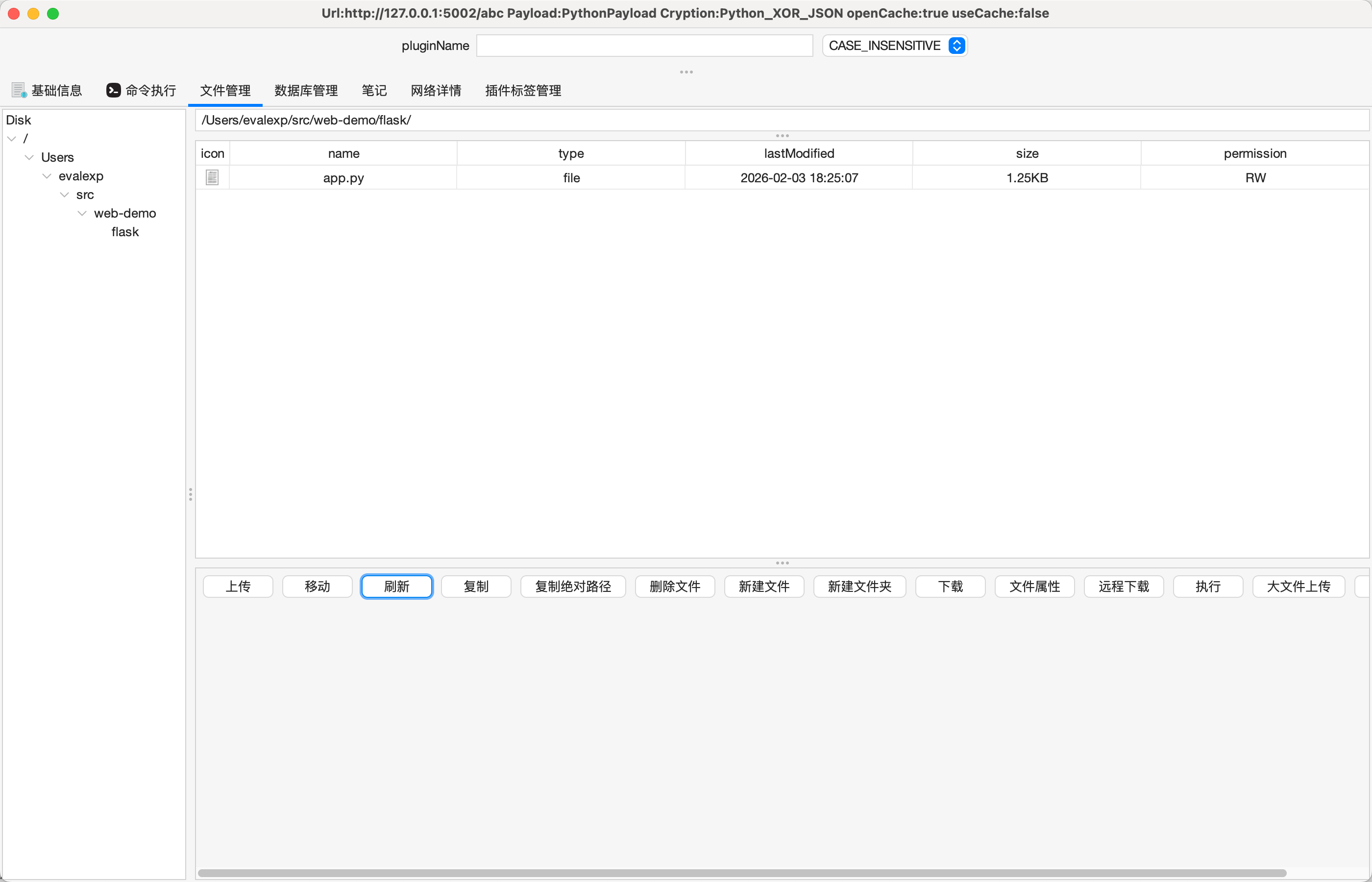The height and width of the screenshot is (882, 1372).
Task: Collapse the web-demo folder chevron
Action: [x=82, y=214]
